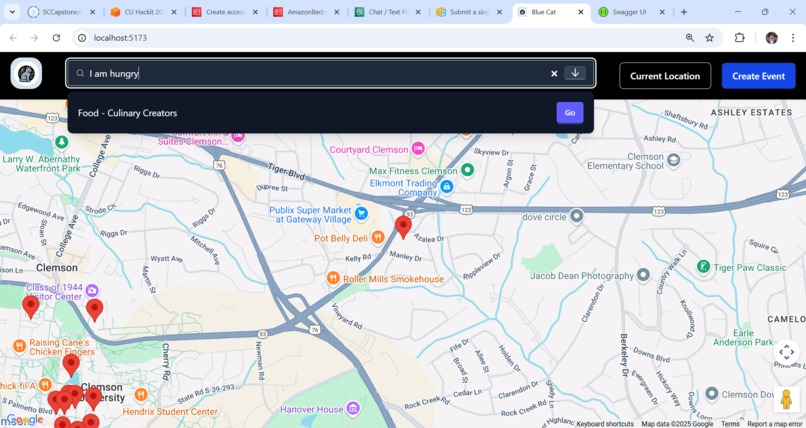
Task: Open Keyboard shortcuts link on map
Action: [x=605, y=424]
